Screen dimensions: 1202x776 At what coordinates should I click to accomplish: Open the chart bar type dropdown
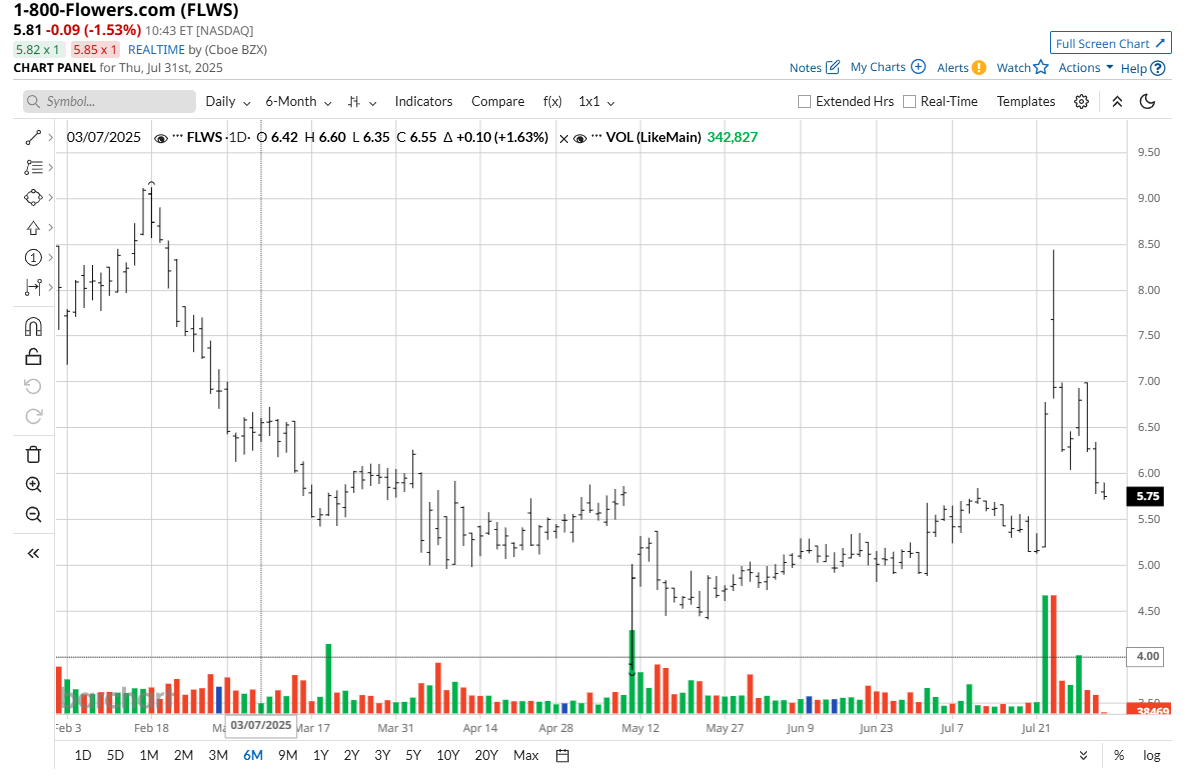(x=362, y=102)
